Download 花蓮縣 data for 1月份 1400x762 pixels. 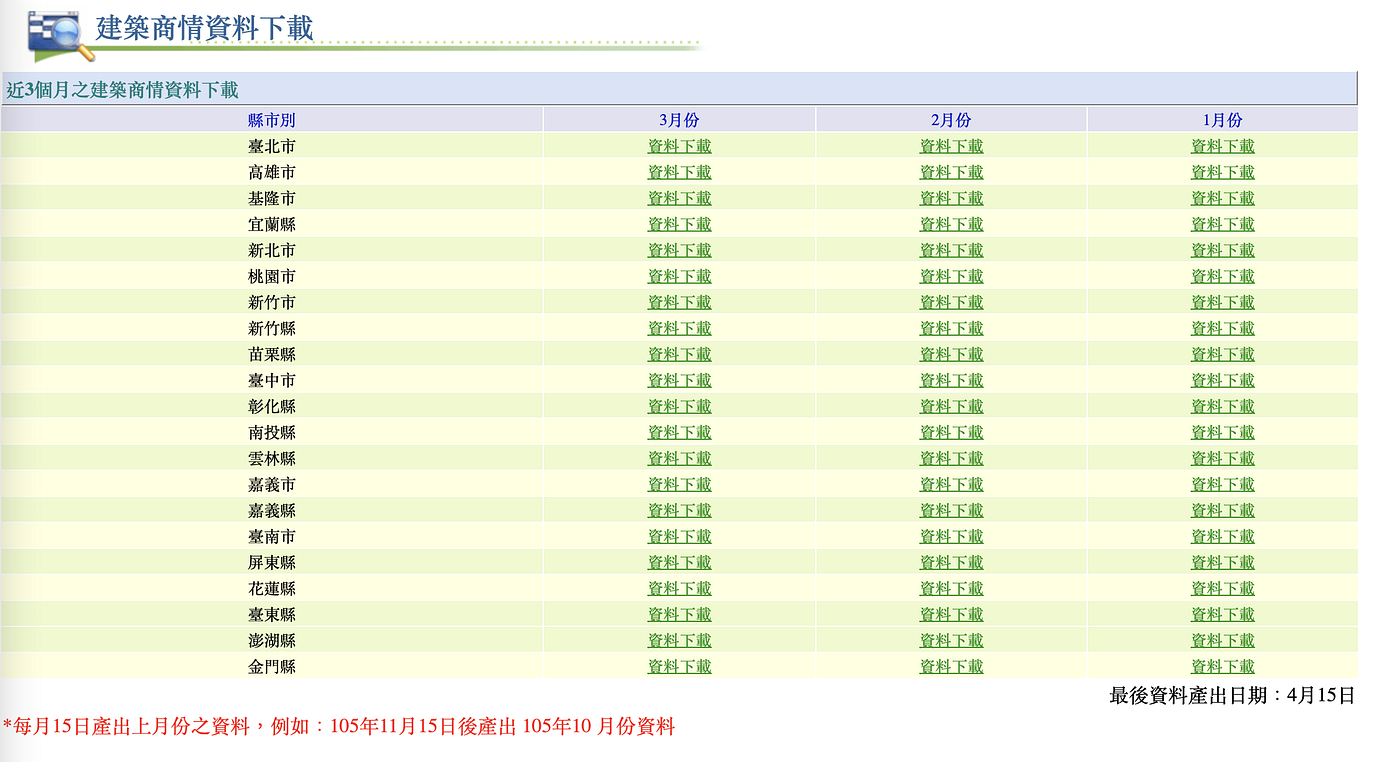(1222, 588)
